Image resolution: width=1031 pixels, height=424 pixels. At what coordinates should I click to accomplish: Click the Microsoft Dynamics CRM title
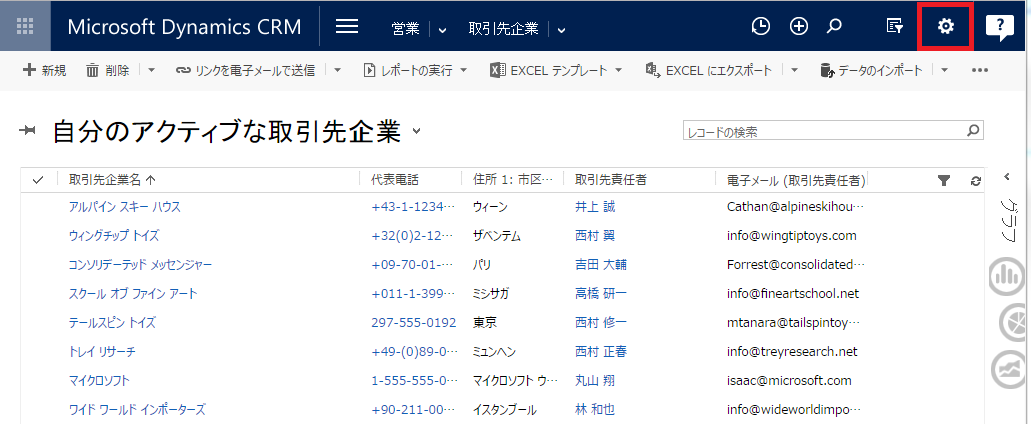click(x=185, y=27)
